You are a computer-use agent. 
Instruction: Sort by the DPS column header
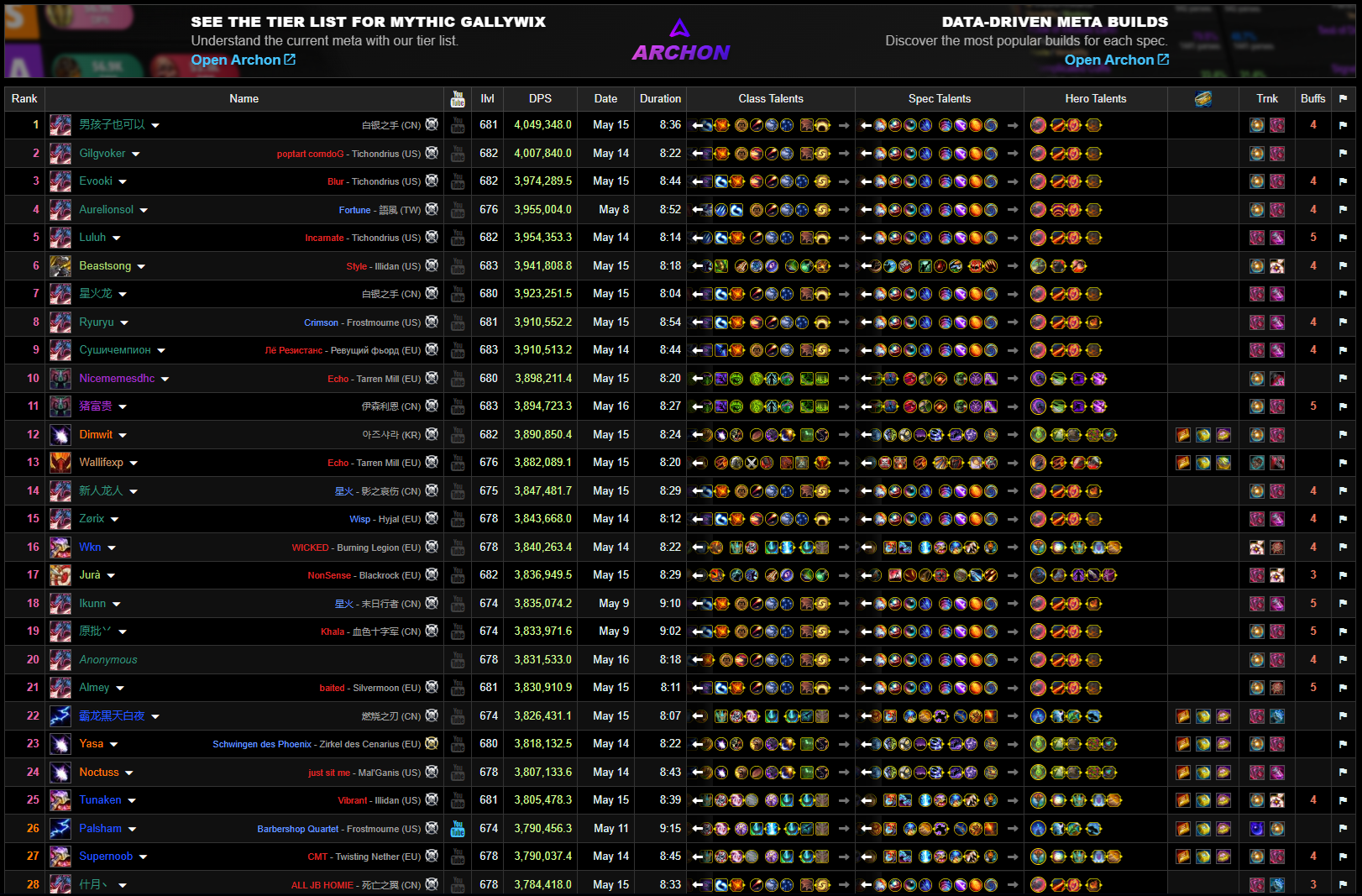[540, 98]
